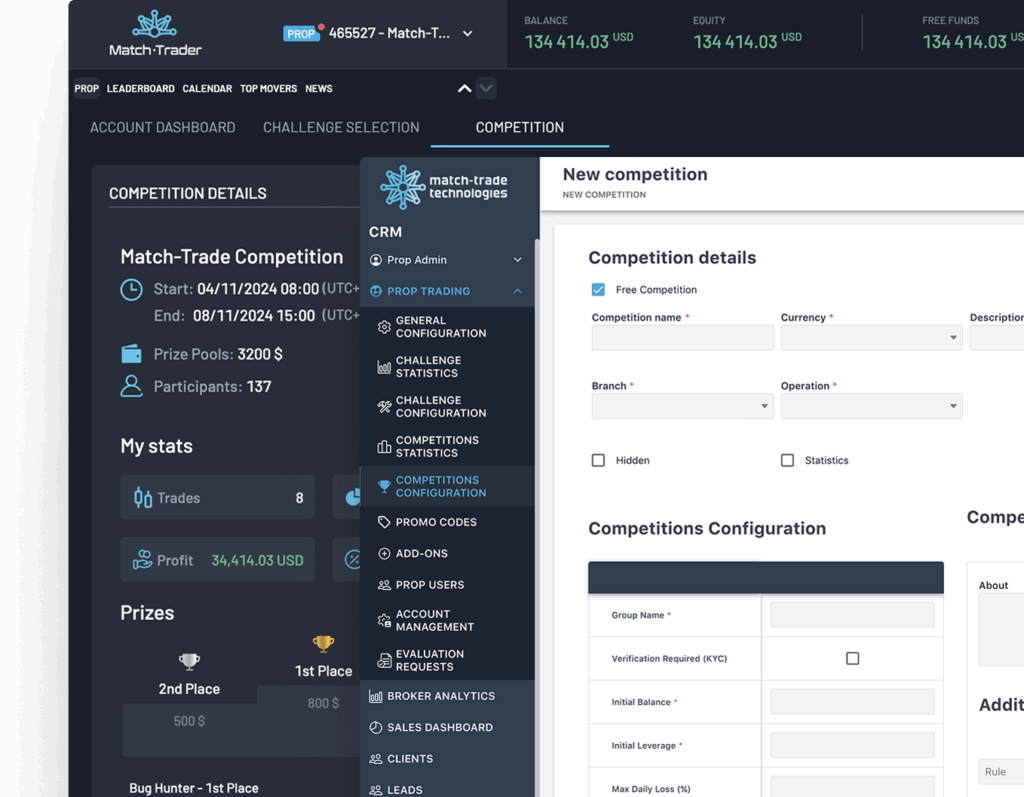Check Verification Required (KYC)
This screenshot has width=1024, height=797.
pos(852,658)
